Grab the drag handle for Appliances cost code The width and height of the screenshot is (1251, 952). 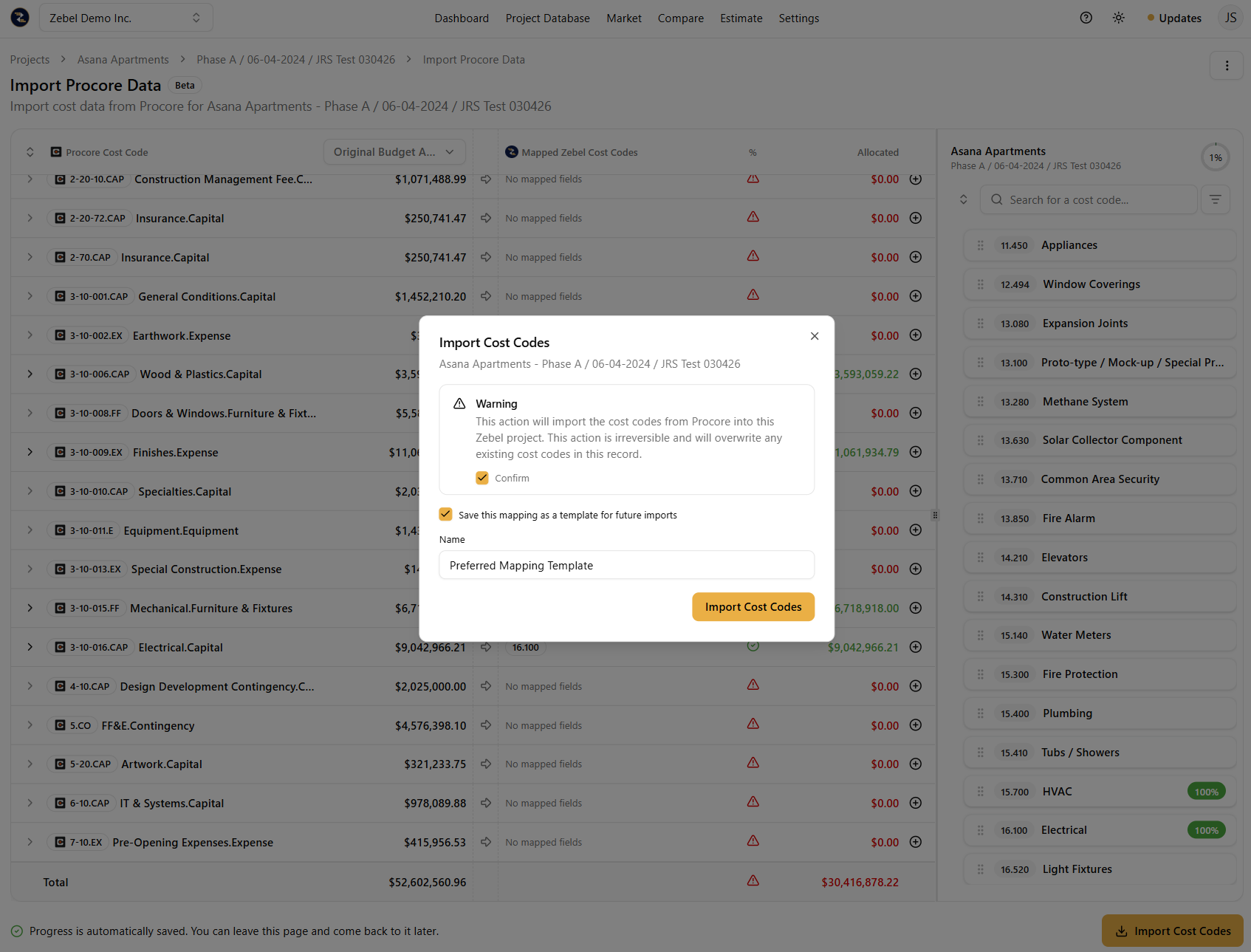click(981, 245)
